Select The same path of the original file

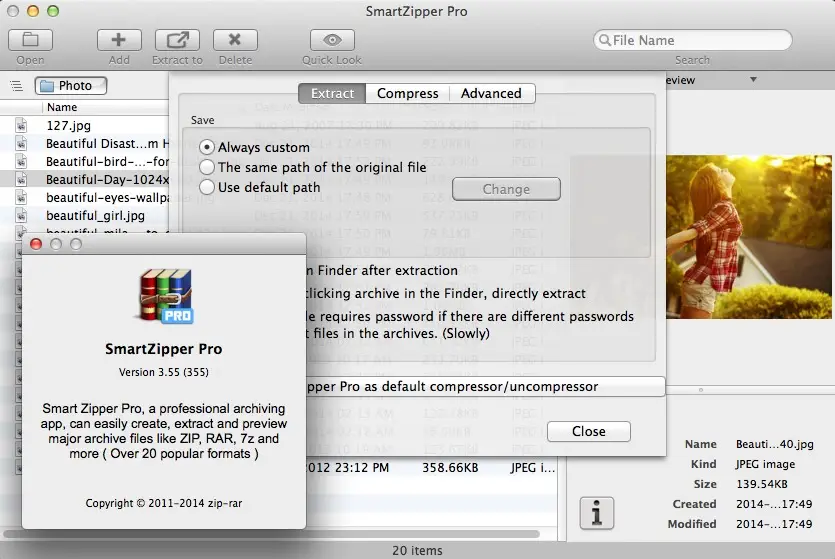pyautogui.click(x=207, y=167)
